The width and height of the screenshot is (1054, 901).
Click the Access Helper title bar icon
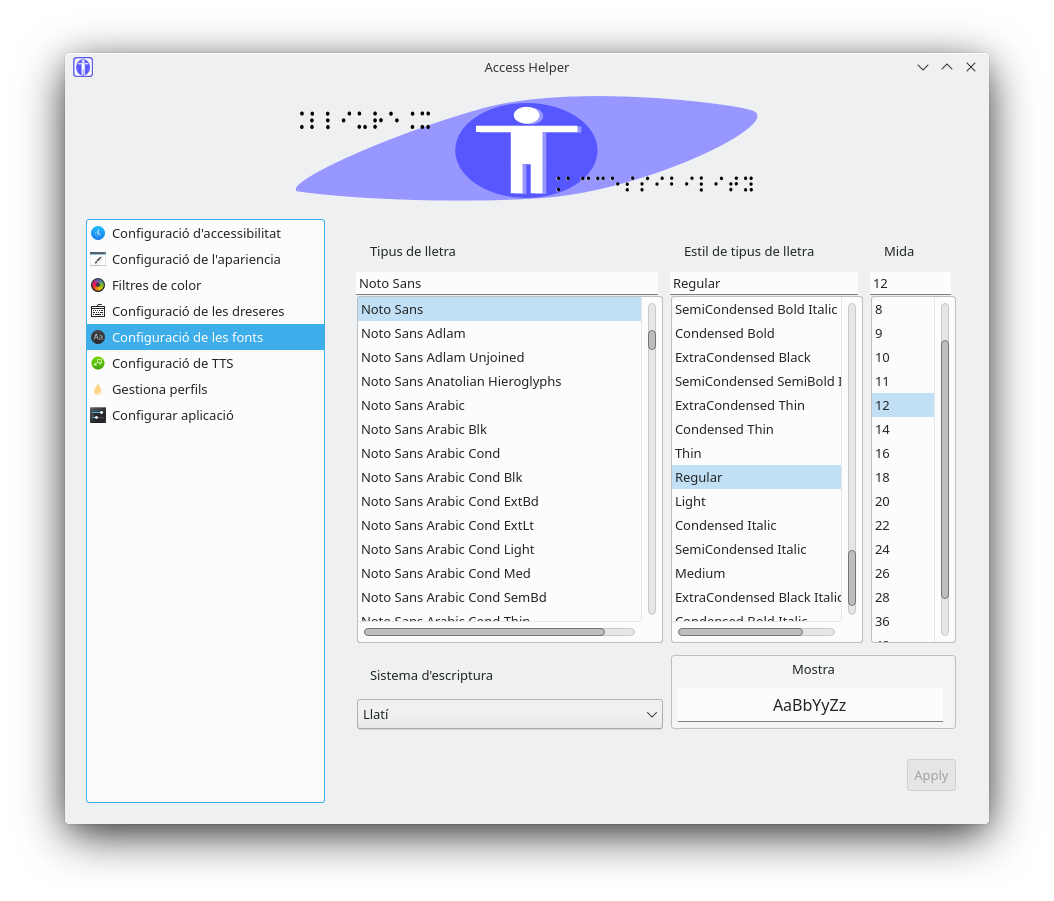[x=83, y=67]
